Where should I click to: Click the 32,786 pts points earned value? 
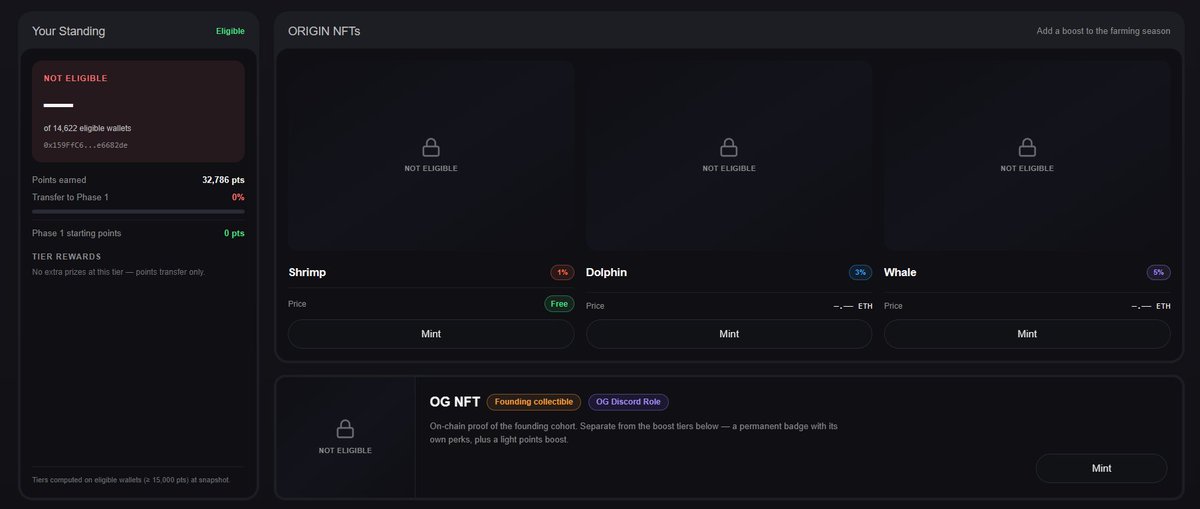[x=223, y=180]
